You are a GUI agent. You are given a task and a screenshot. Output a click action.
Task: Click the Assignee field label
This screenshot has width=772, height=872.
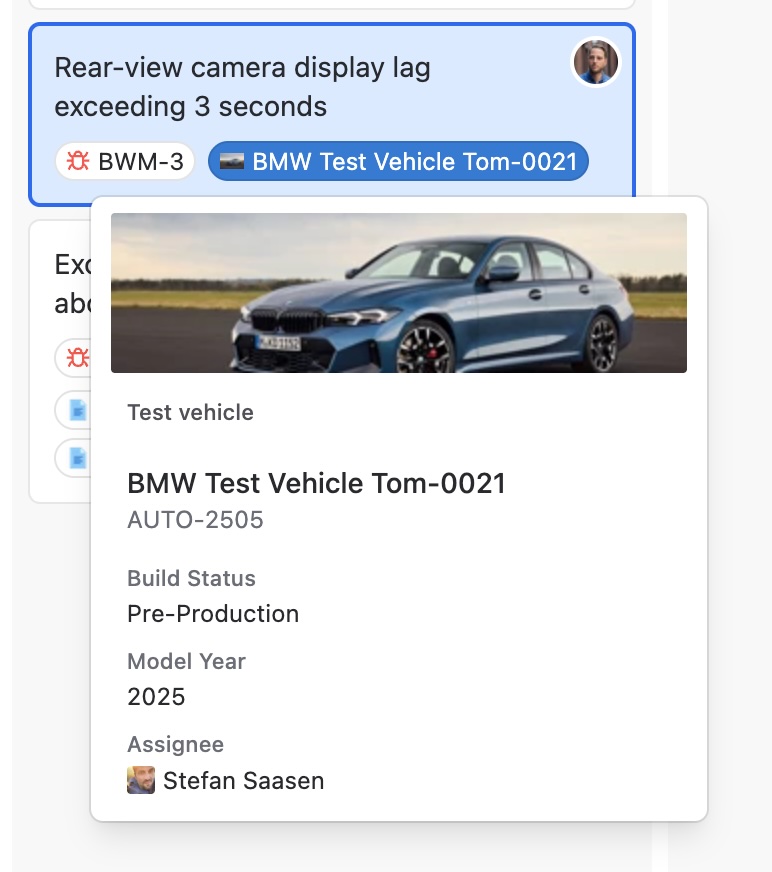[x=176, y=744]
